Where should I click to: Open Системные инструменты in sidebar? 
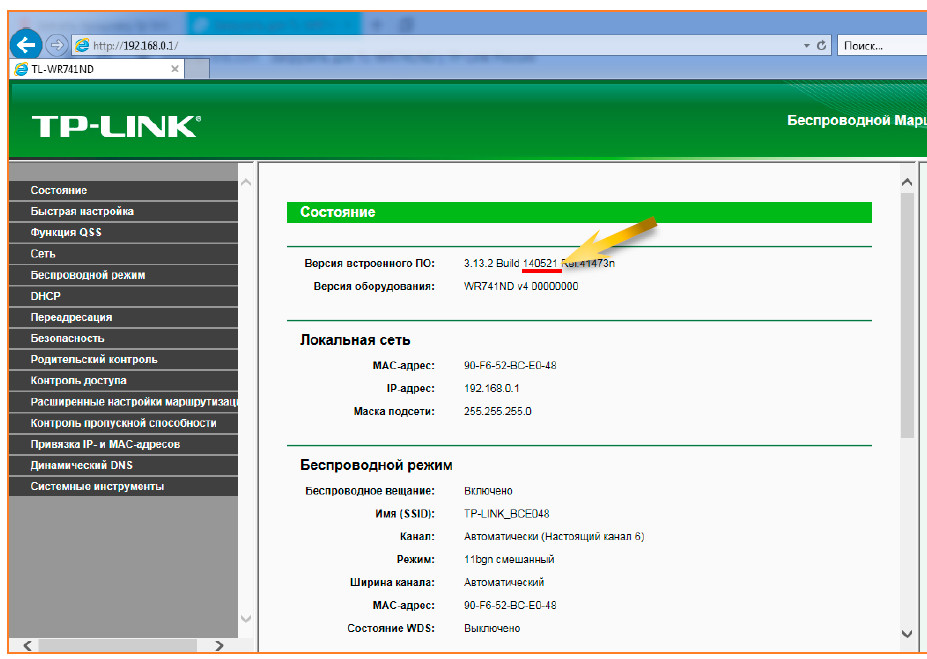(97, 486)
